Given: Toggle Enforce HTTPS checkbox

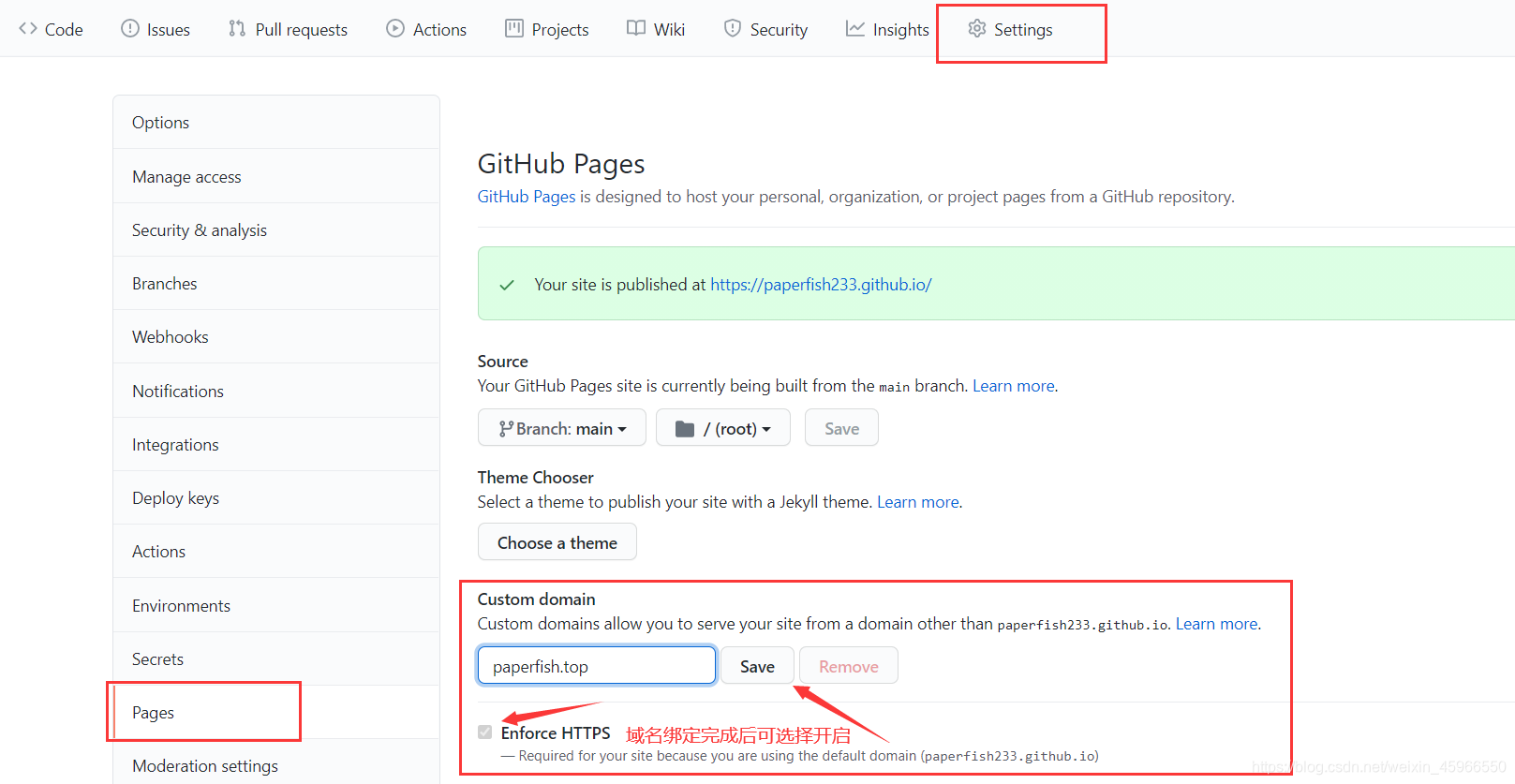Looking at the screenshot, I should tap(485, 732).
